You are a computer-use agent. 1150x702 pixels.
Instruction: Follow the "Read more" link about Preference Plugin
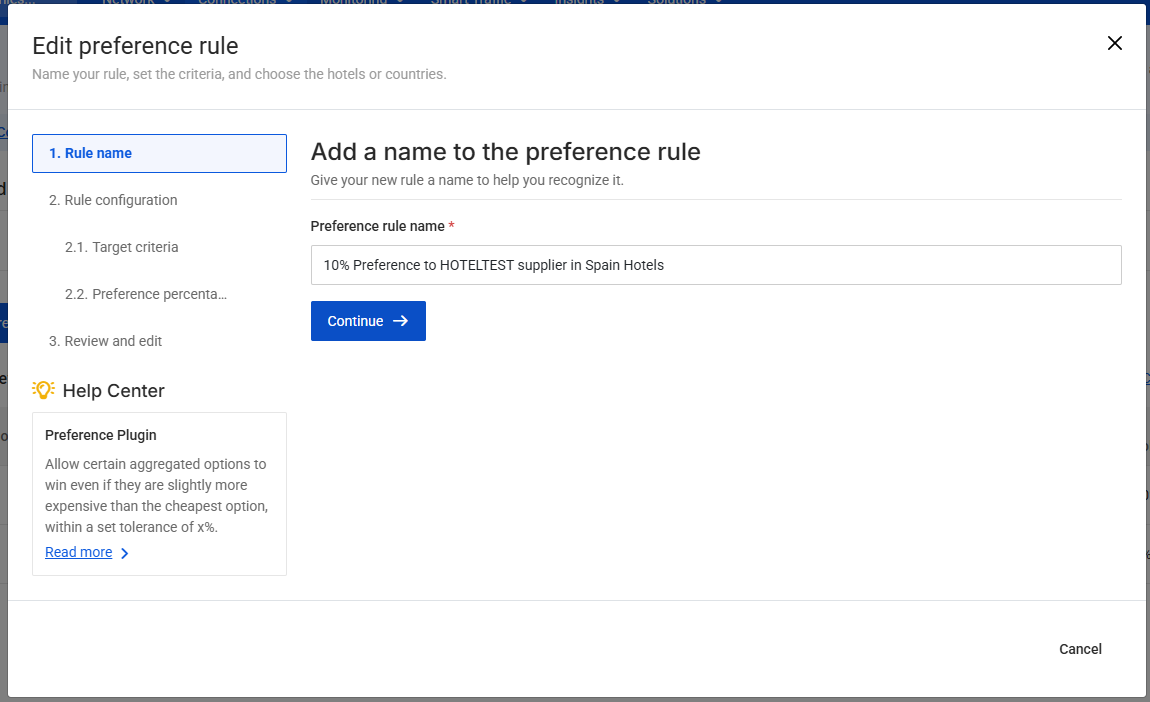(78, 552)
